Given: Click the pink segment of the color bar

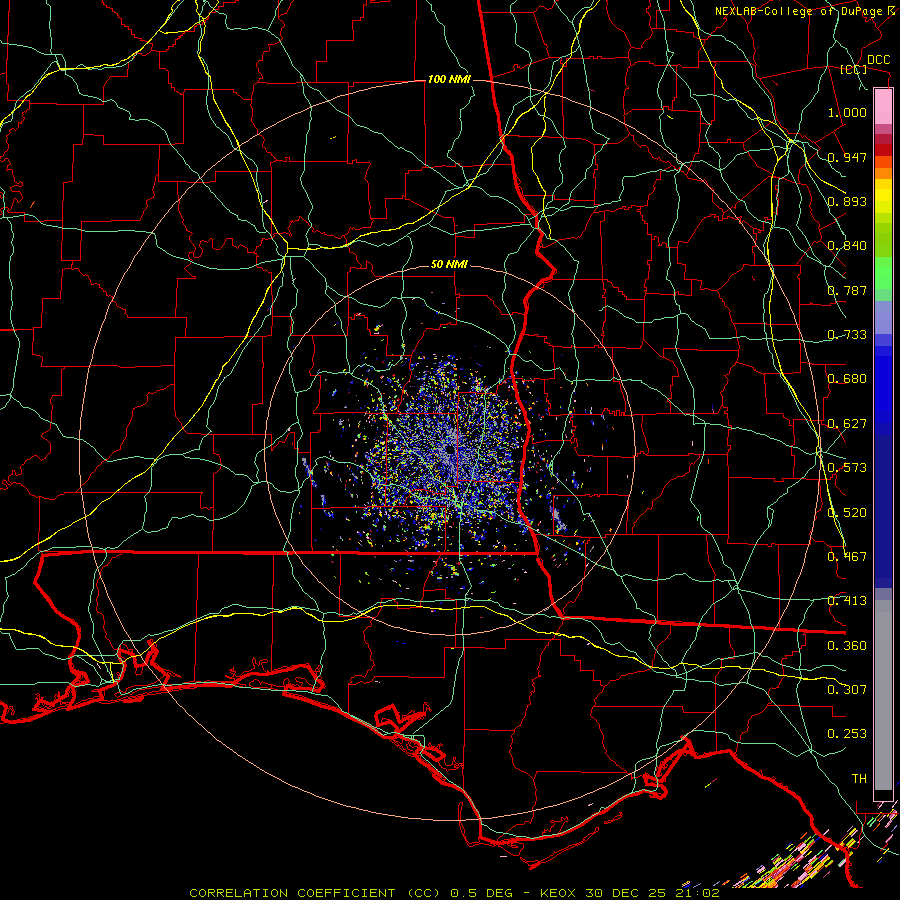Looking at the screenshot, I should 883,107.
